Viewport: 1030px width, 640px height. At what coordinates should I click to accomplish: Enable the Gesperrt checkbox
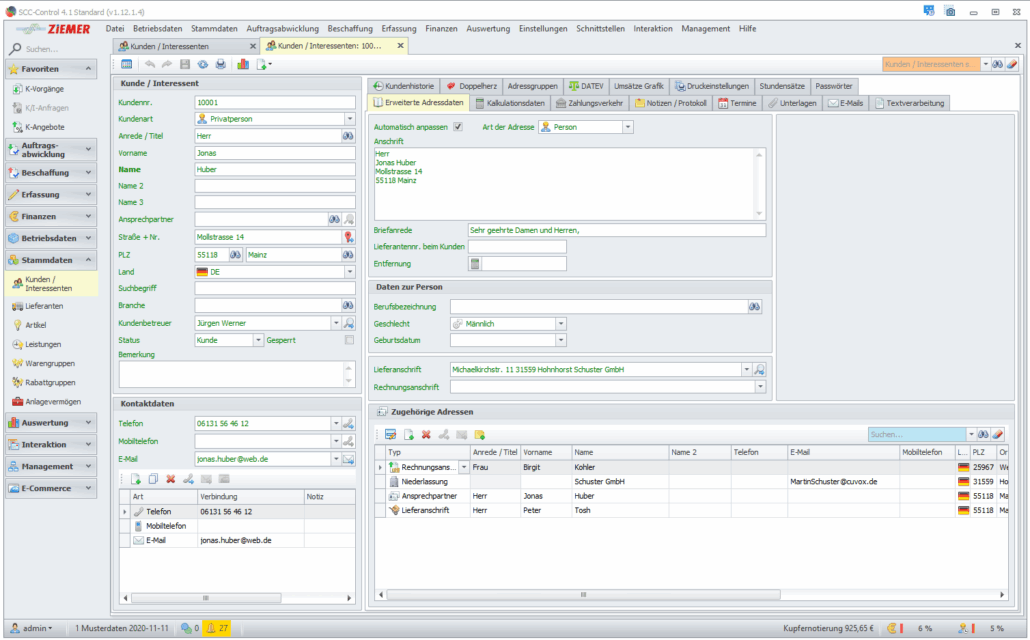pos(349,340)
